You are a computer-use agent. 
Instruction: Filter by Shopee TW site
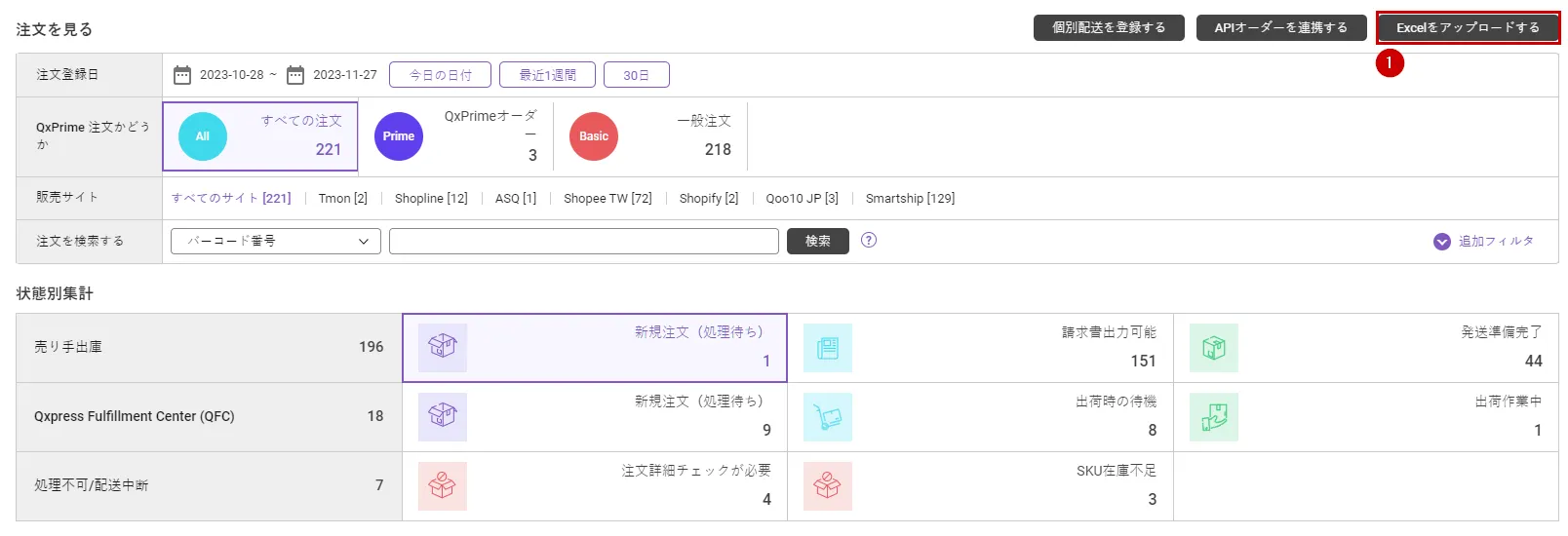tap(608, 198)
